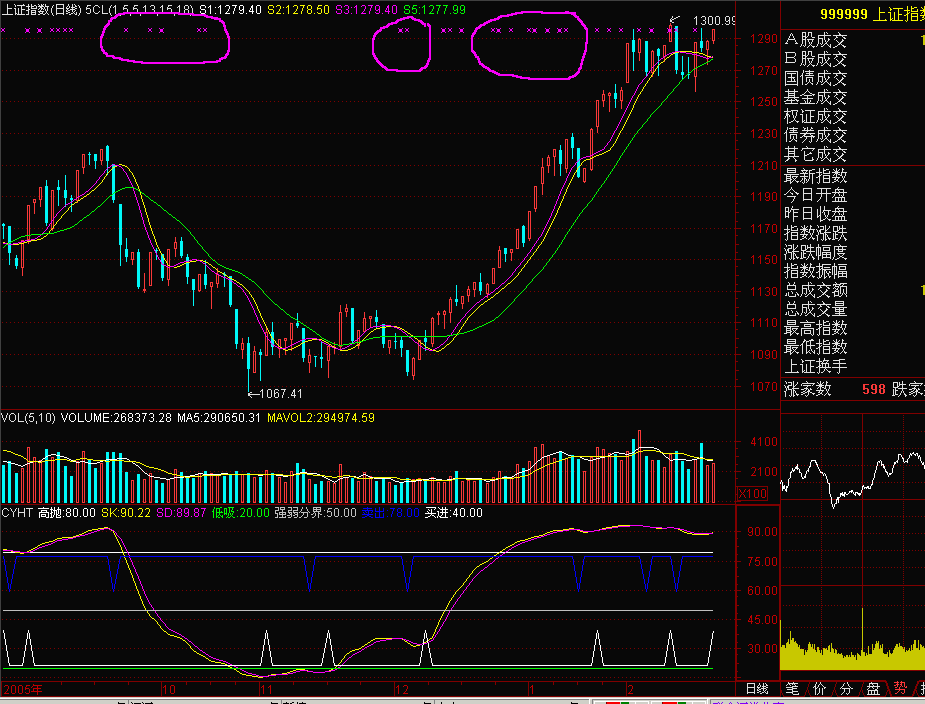Viewport: 925px width, 704px height.
Task: Click the 最低指数 label
Action: click(815, 346)
